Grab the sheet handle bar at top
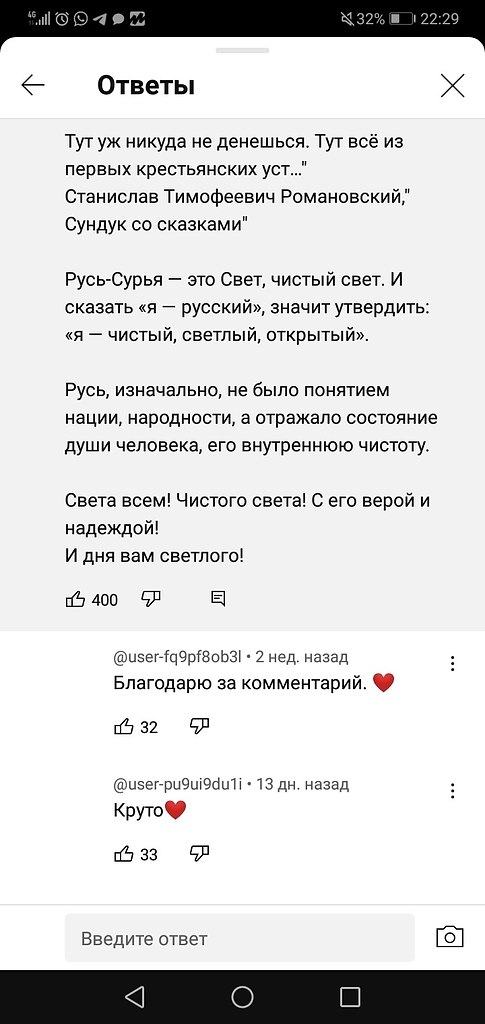The image size is (485, 1024). tap(242, 51)
